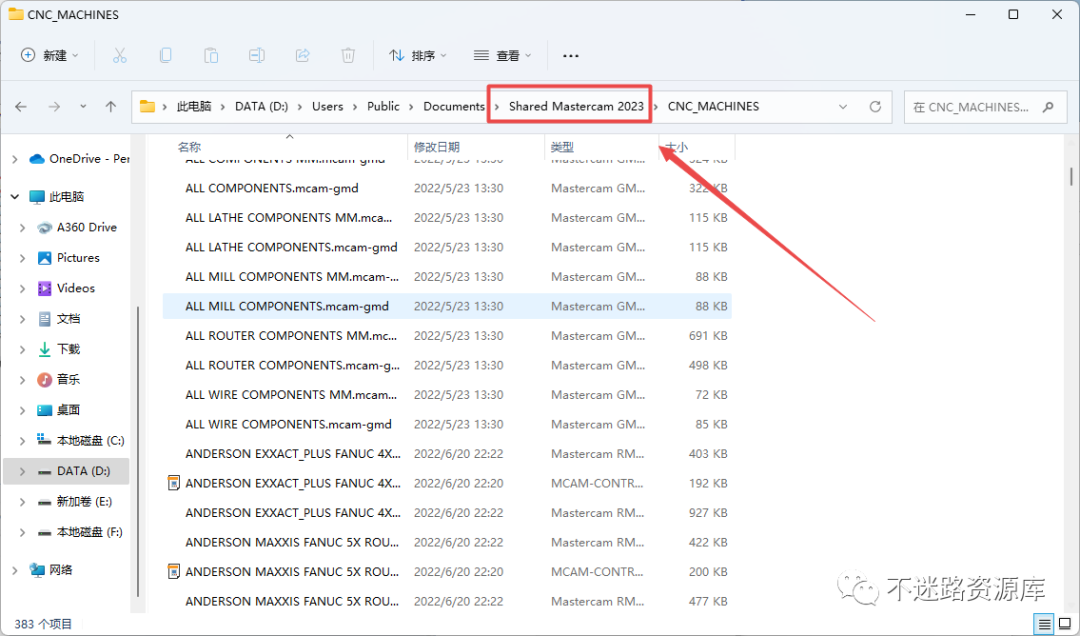Click the Cut scissors icon
The image size is (1080, 636).
point(120,55)
